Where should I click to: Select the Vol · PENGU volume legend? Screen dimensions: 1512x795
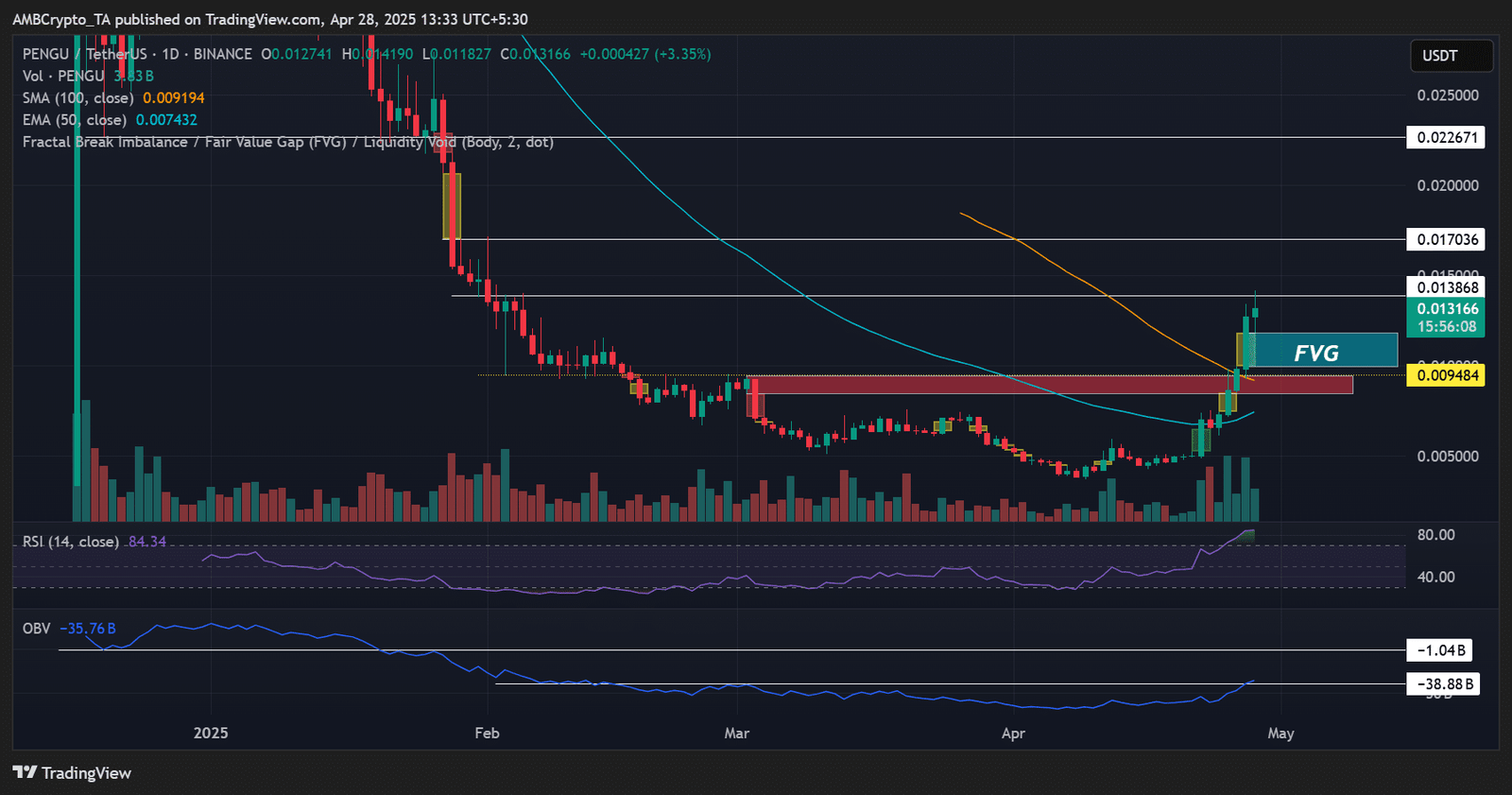(62, 77)
